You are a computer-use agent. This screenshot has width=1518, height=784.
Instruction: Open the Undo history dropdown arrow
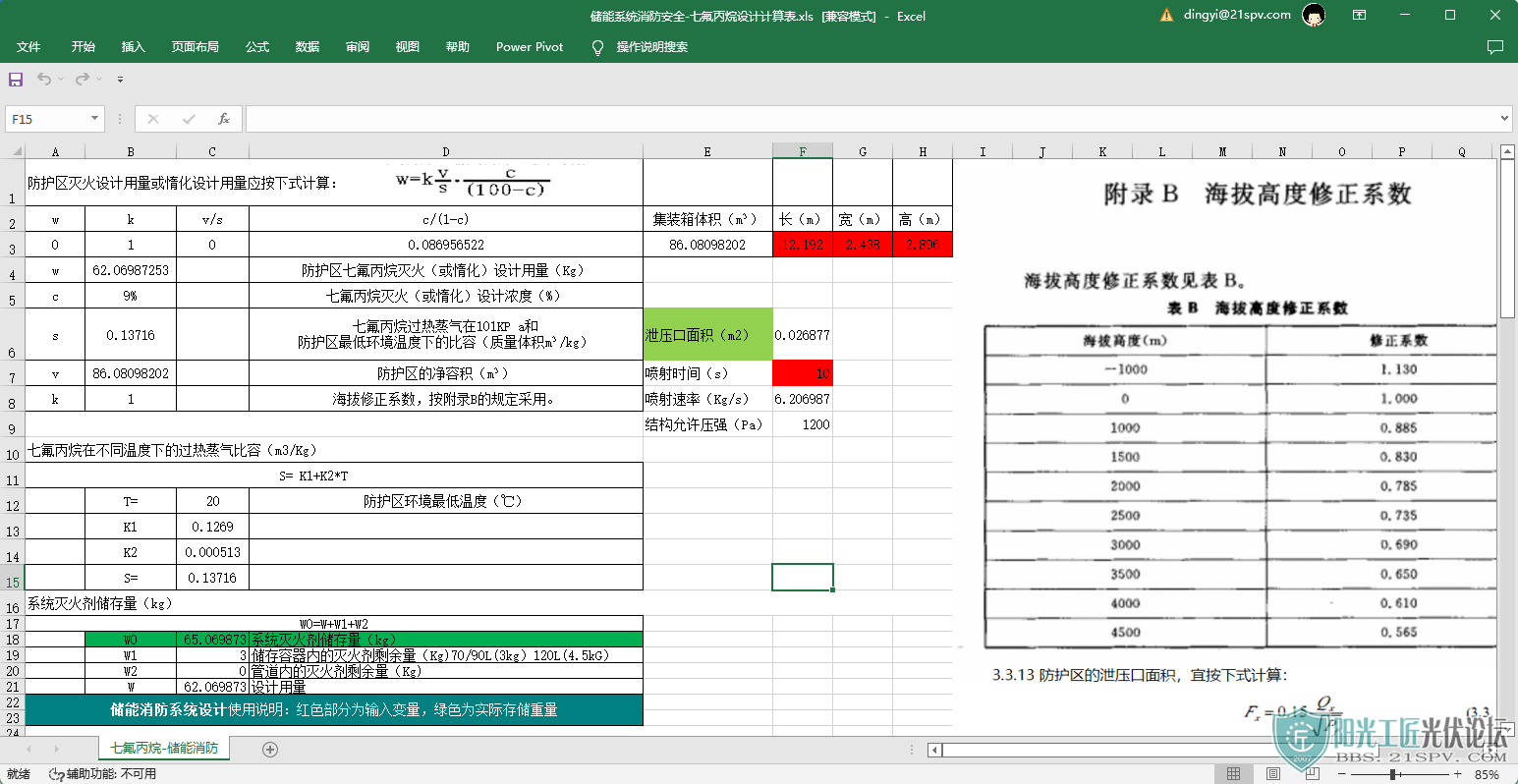61,80
